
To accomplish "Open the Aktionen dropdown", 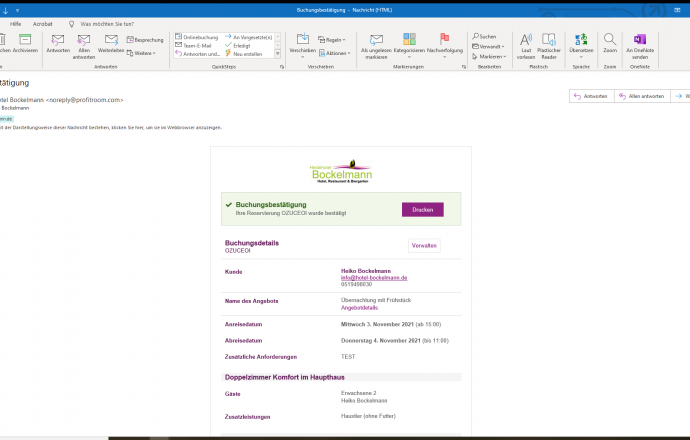I will pos(334,53).
